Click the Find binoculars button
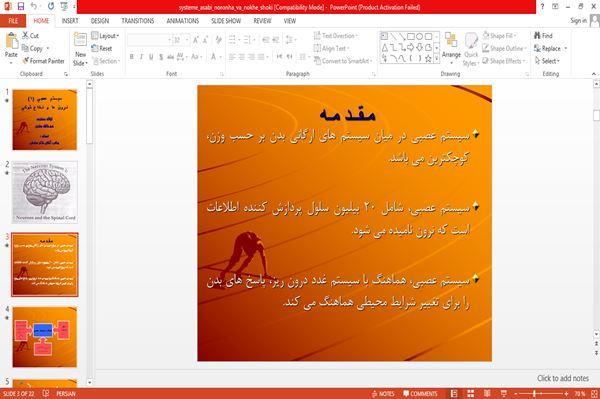600x399 pixels. click(543, 36)
